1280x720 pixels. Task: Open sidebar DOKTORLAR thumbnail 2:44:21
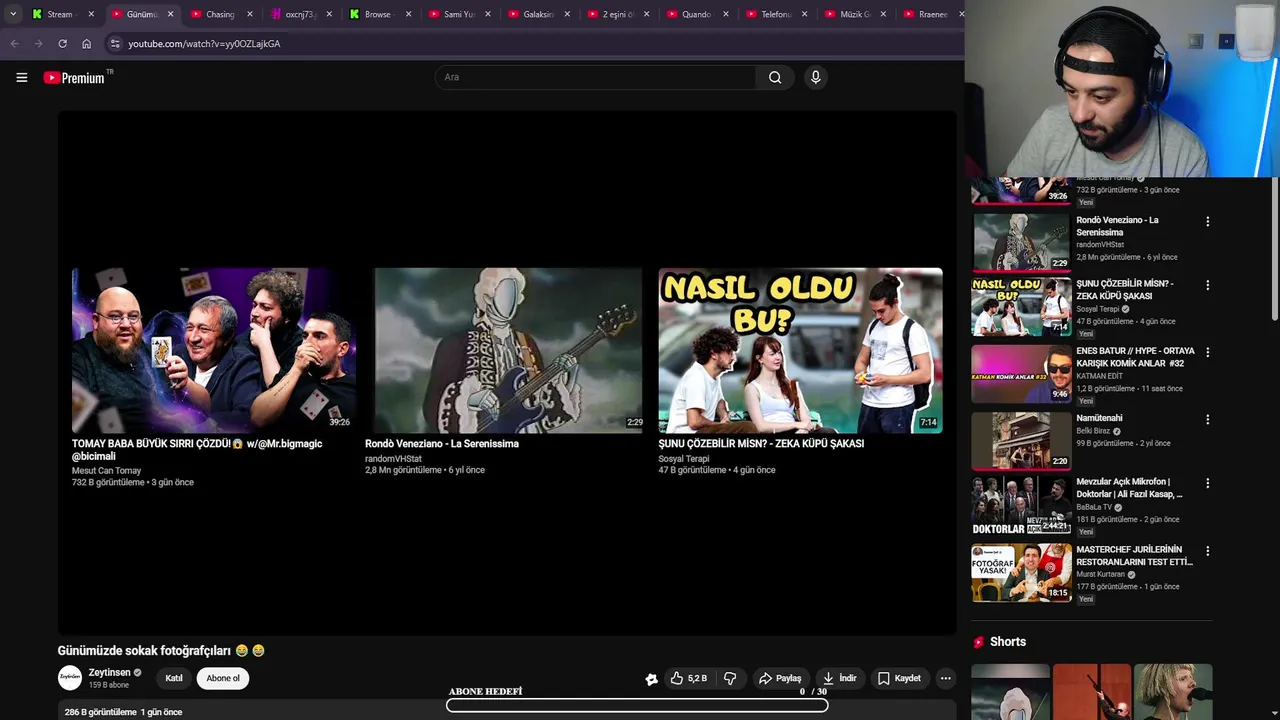click(1021, 505)
